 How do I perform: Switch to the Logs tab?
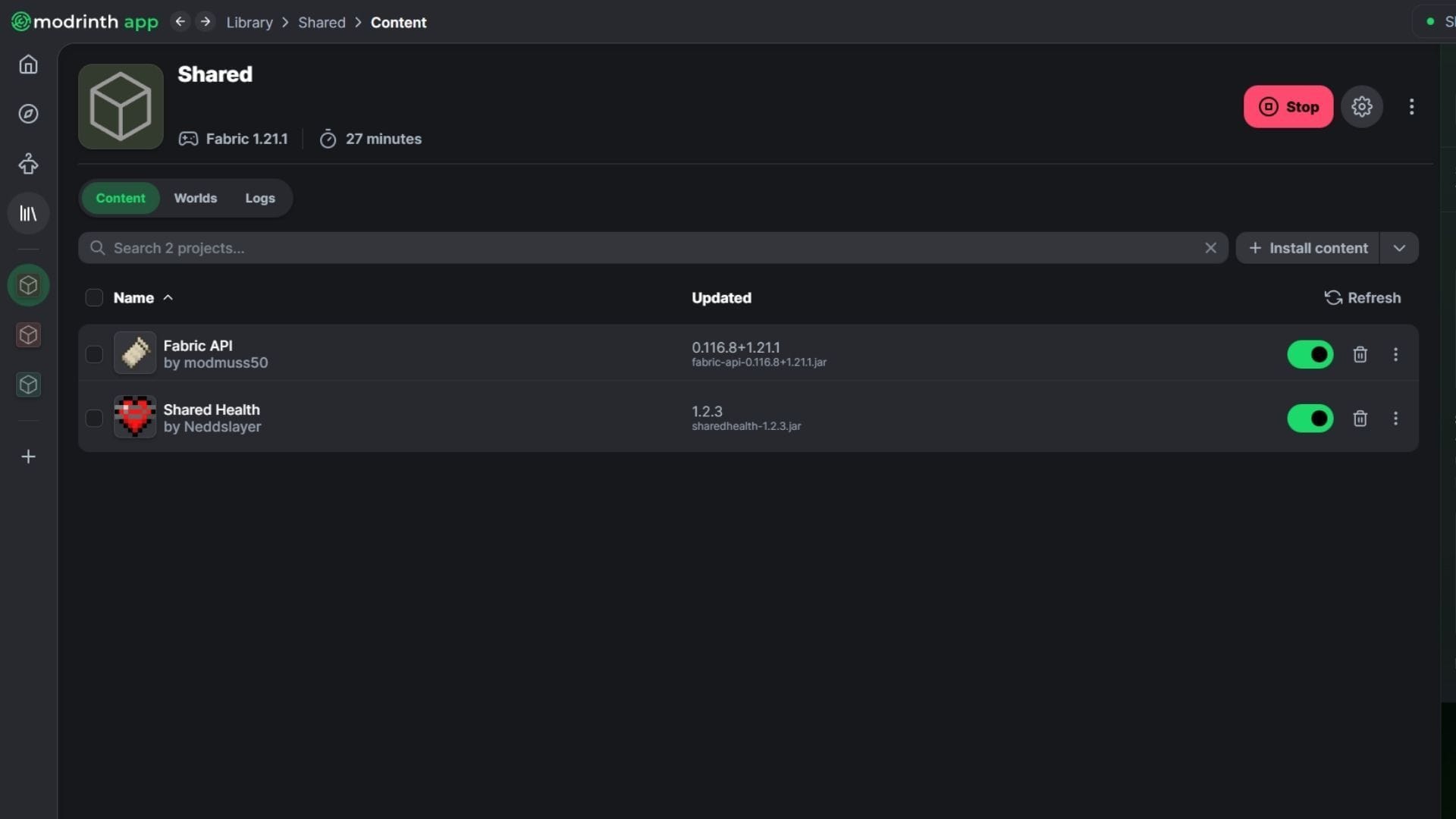coord(259,198)
